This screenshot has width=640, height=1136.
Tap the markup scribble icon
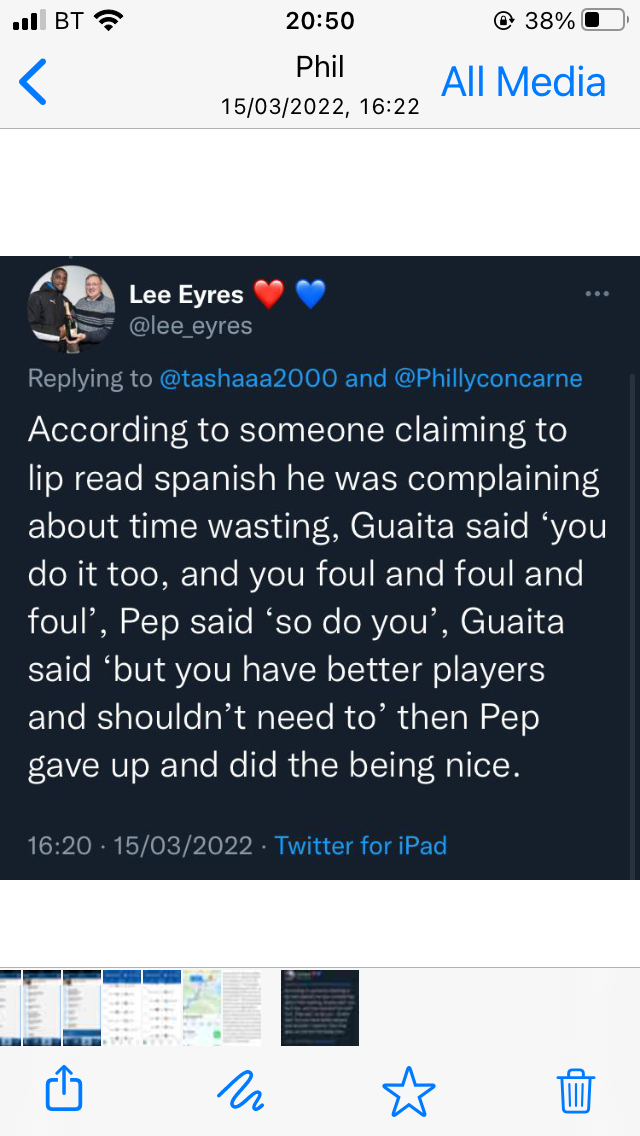240,1089
